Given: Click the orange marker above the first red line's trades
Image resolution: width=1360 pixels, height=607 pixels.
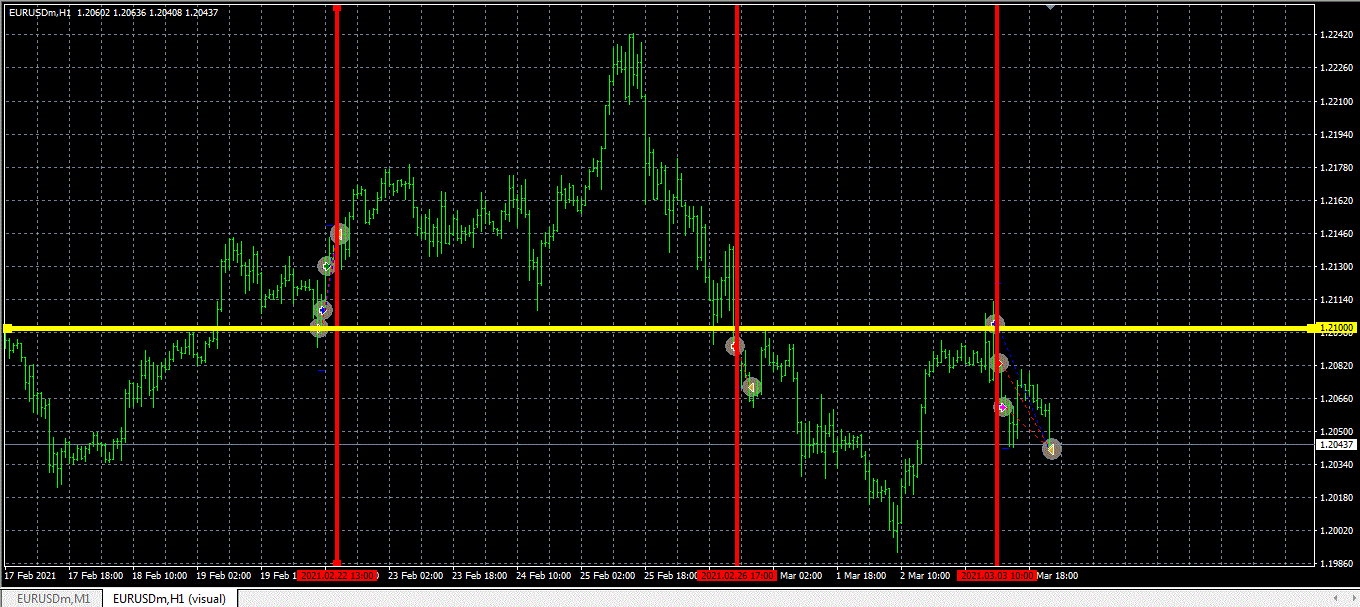Looking at the screenshot, I should pos(340,234).
